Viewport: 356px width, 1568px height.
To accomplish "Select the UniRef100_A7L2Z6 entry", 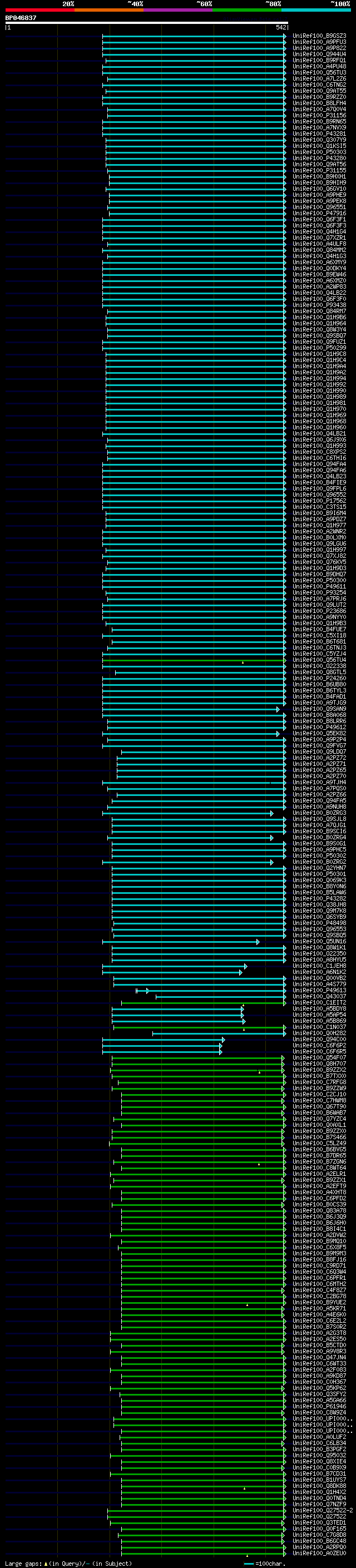I will (319, 78).
